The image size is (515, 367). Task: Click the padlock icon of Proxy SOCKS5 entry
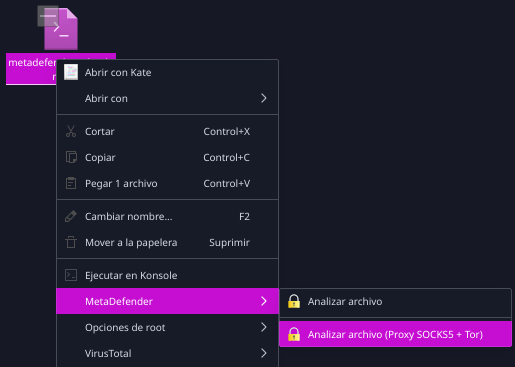click(x=294, y=334)
